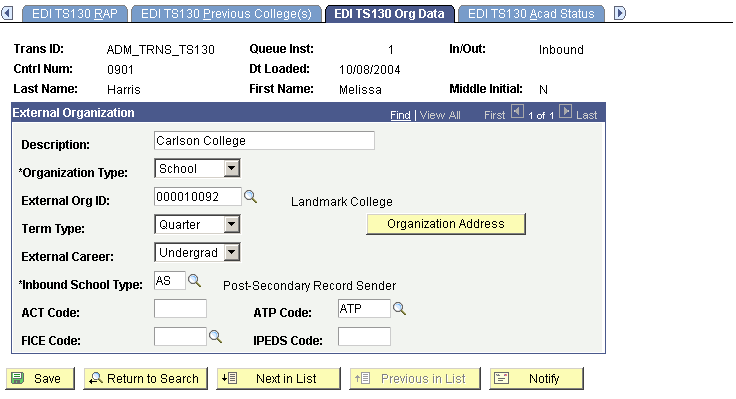736x399 pixels.
Task: Click the IPEDS Code field
Action: pos(364,337)
